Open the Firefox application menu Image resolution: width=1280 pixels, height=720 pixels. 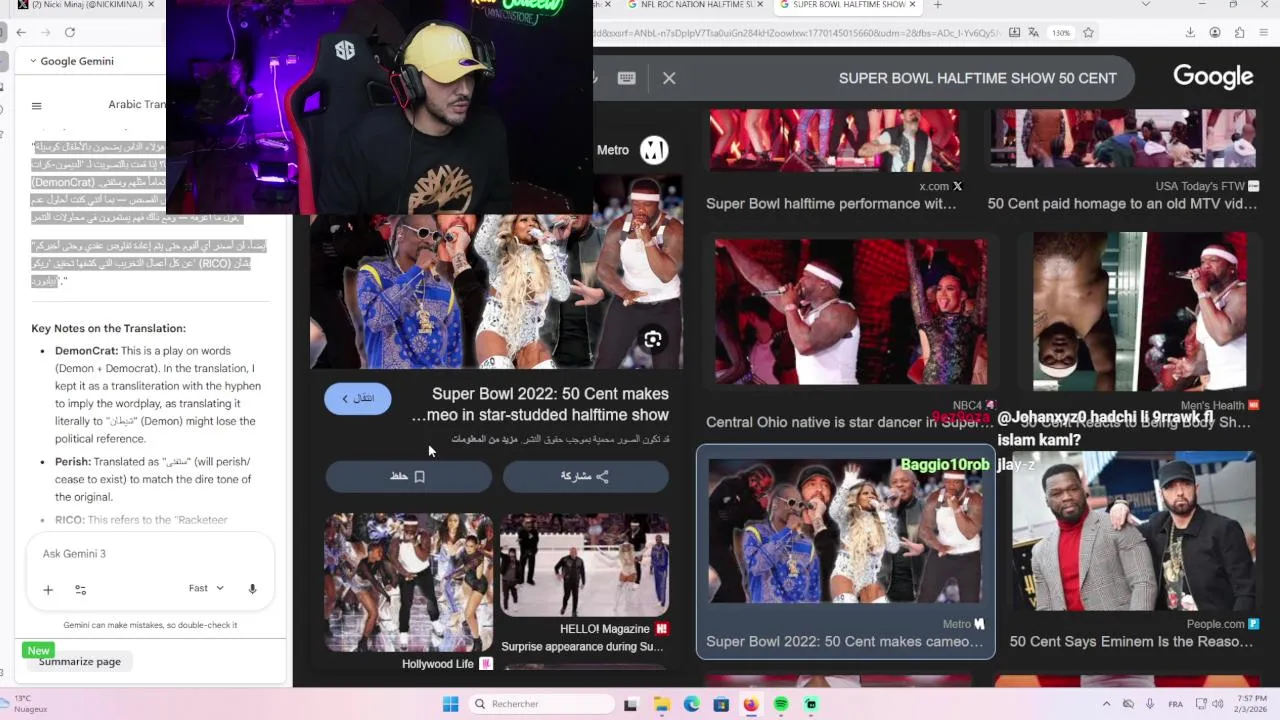[1265, 32]
